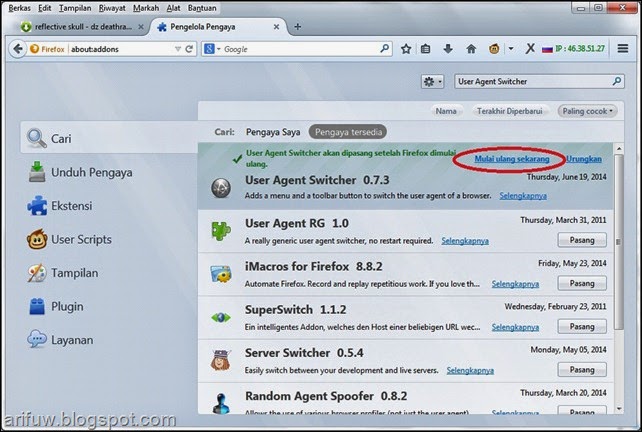Open the Tampilan menu
The image size is (642, 432).
click(75, 8)
